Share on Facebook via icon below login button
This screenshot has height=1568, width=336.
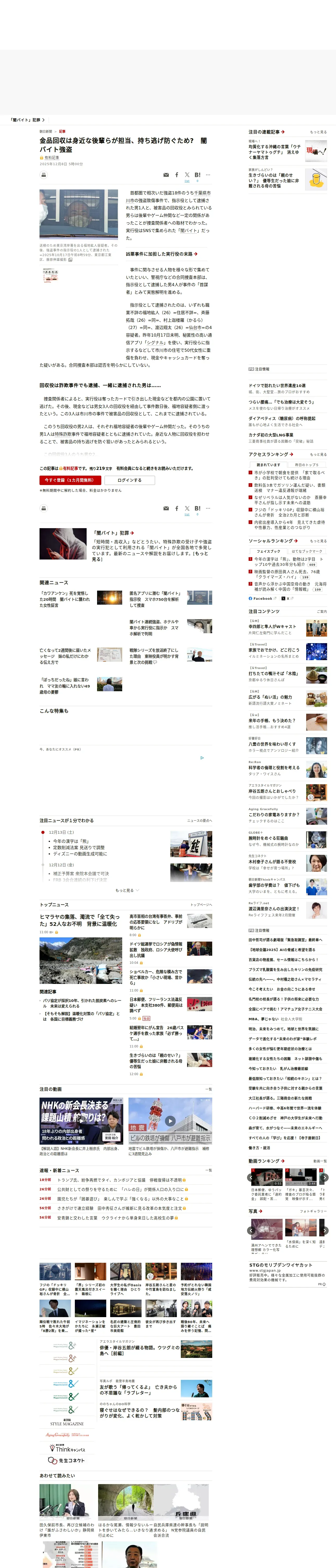tap(177, 508)
